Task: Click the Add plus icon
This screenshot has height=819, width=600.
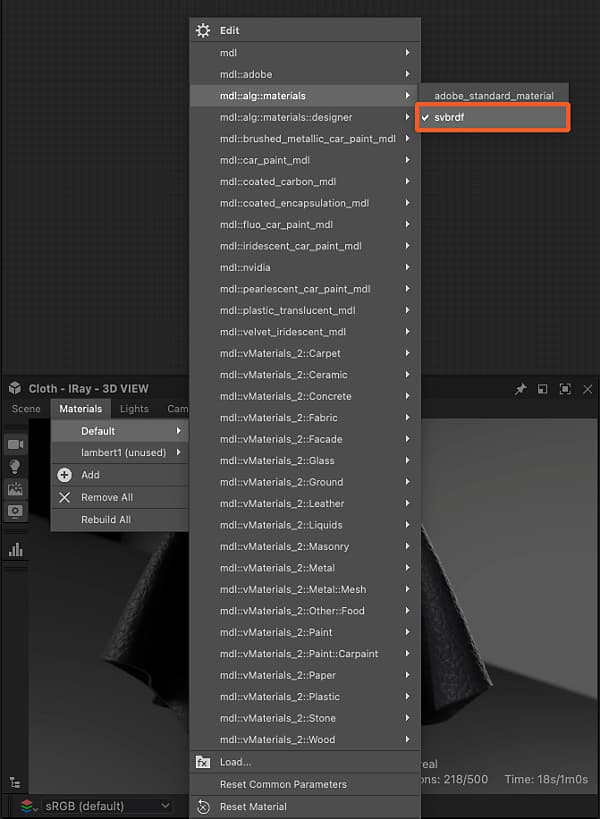Action: pos(64,475)
